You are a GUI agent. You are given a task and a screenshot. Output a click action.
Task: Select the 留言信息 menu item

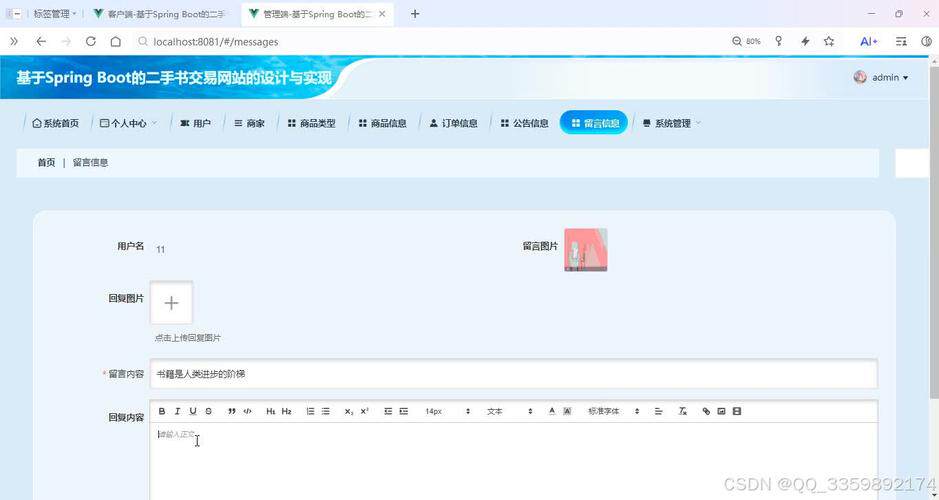pos(593,123)
